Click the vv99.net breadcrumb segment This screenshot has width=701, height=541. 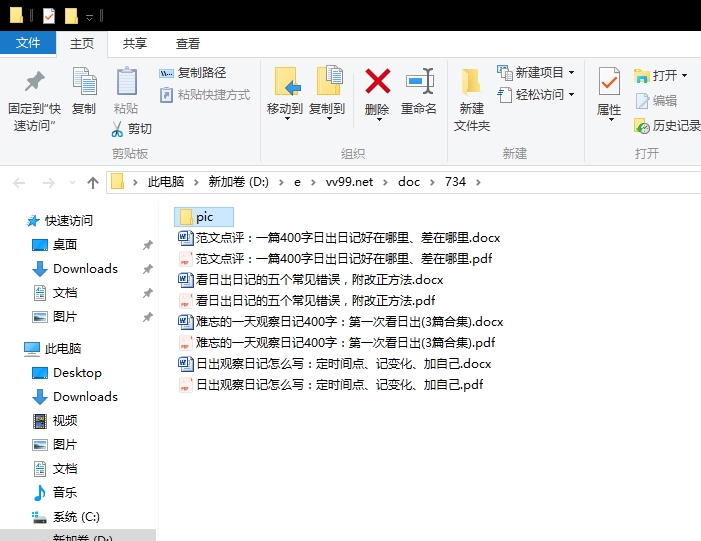pyautogui.click(x=349, y=182)
